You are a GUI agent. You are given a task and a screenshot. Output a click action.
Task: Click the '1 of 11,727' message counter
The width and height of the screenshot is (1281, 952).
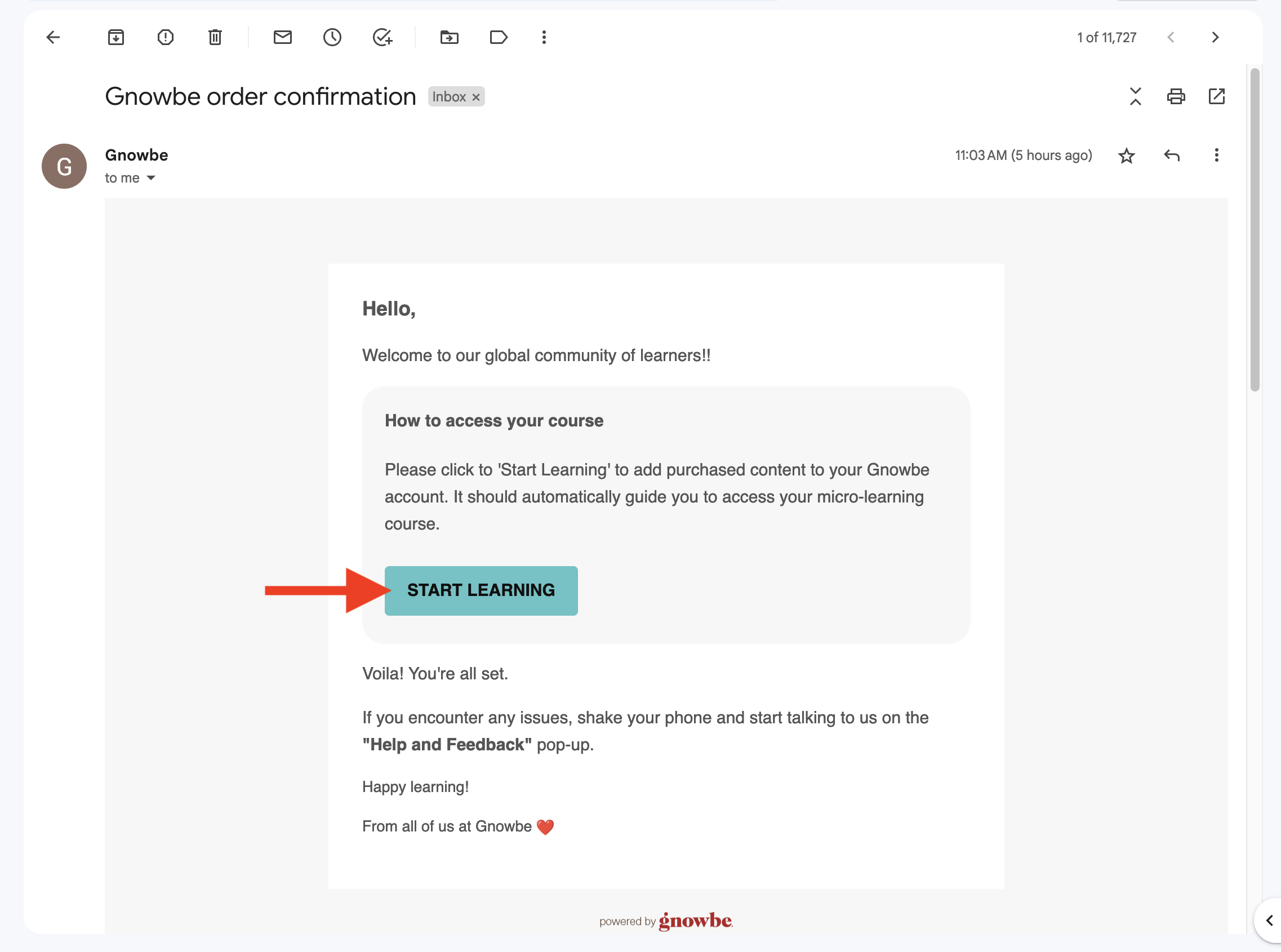click(1106, 37)
